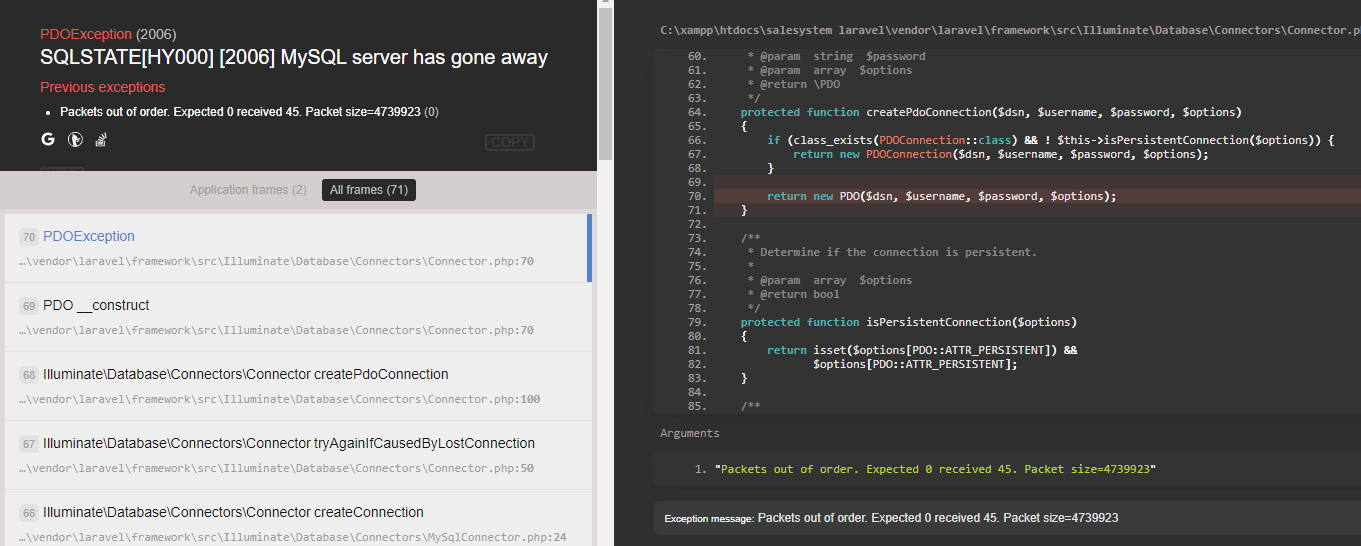Viewport: 1361px width, 546px height.
Task: Search the error on DuckDuckGo icon
Action: pyautogui.click(x=74, y=140)
